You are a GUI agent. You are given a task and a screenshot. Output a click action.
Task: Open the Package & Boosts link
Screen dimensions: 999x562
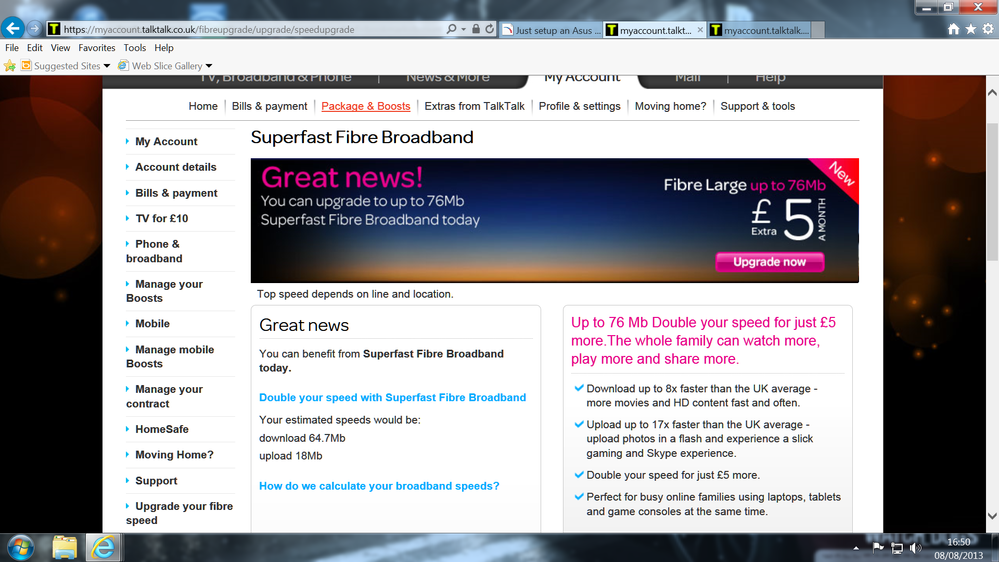366,106
